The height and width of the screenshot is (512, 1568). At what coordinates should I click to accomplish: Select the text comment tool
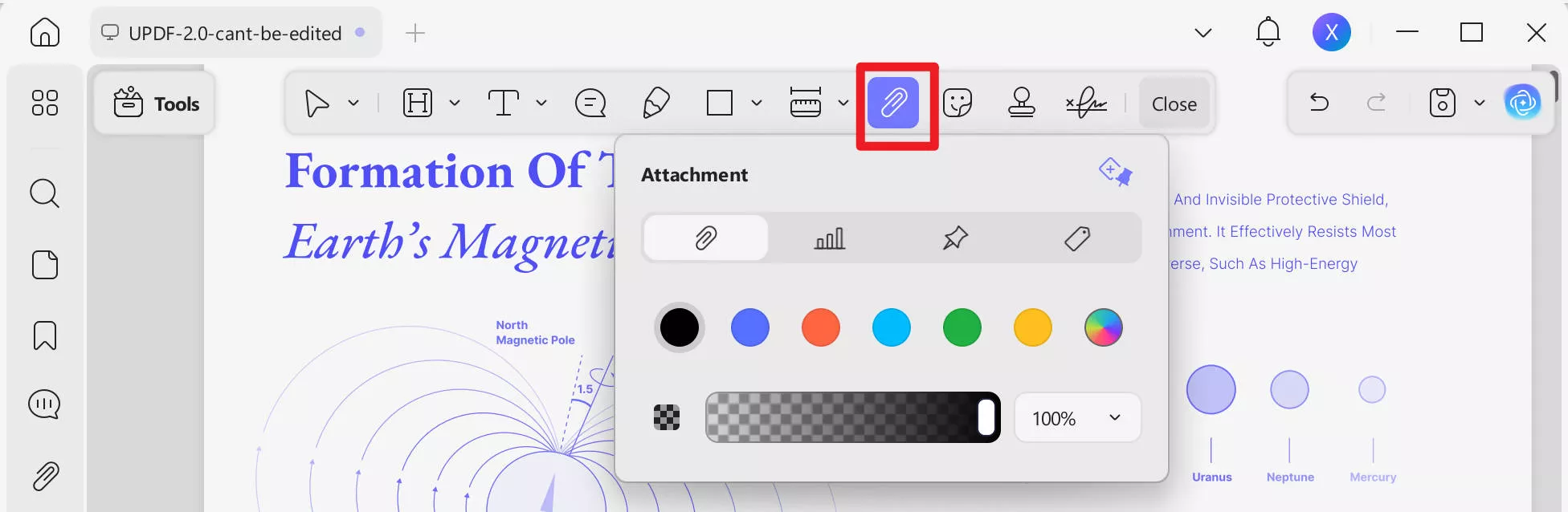(504, 103)
